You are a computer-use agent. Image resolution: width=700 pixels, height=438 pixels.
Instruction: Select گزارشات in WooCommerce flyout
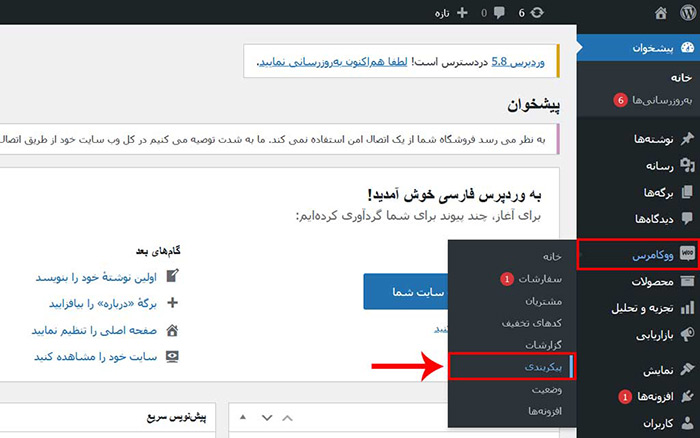543,345
